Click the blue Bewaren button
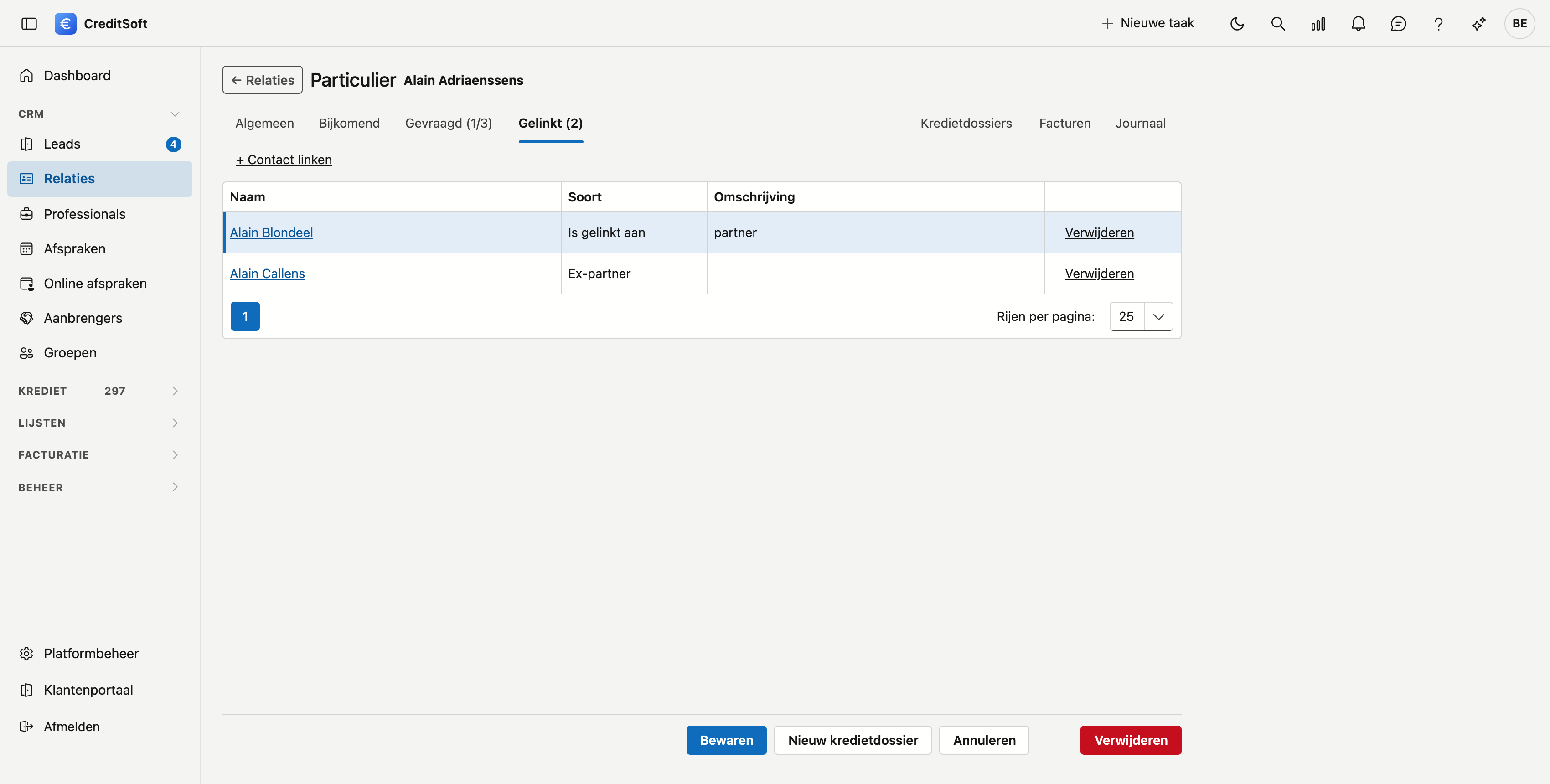1550x784 pixels. point(726,740)
